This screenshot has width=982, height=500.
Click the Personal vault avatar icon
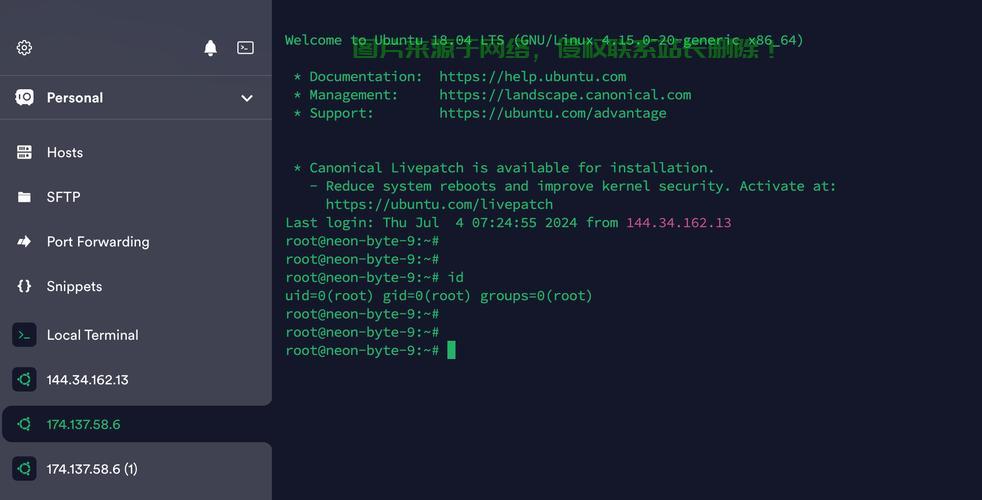[24, 97]
